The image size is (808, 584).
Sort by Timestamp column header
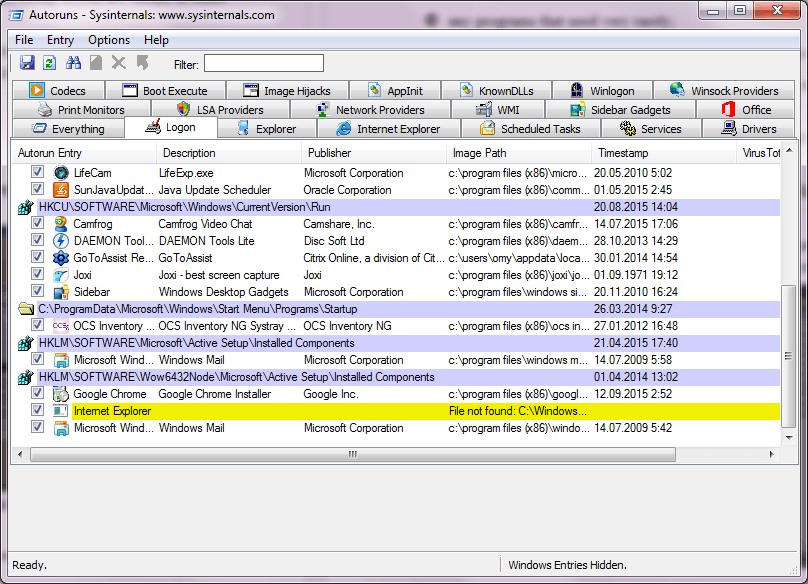(664, 153)
